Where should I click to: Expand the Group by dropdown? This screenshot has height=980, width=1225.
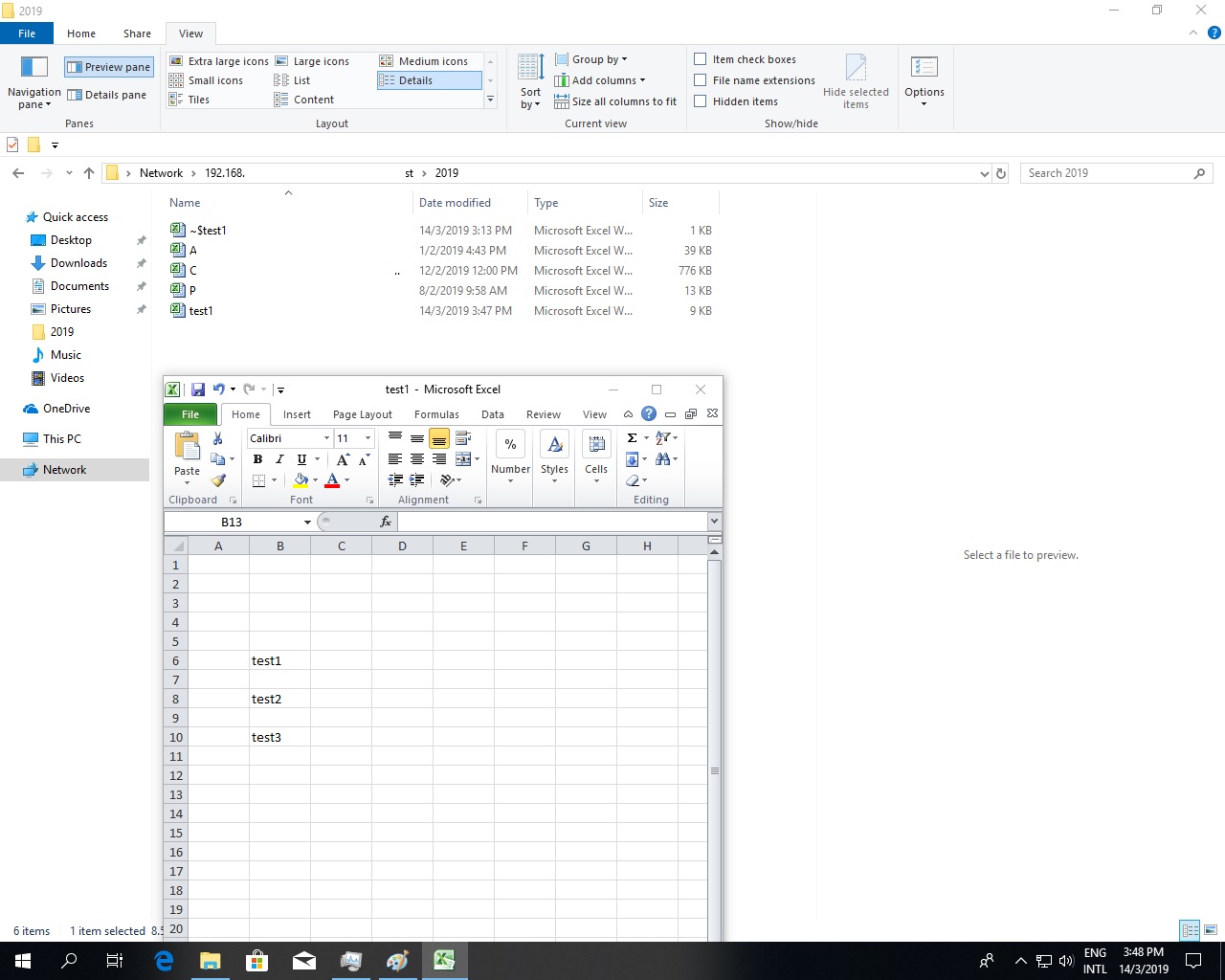(590, 59)
